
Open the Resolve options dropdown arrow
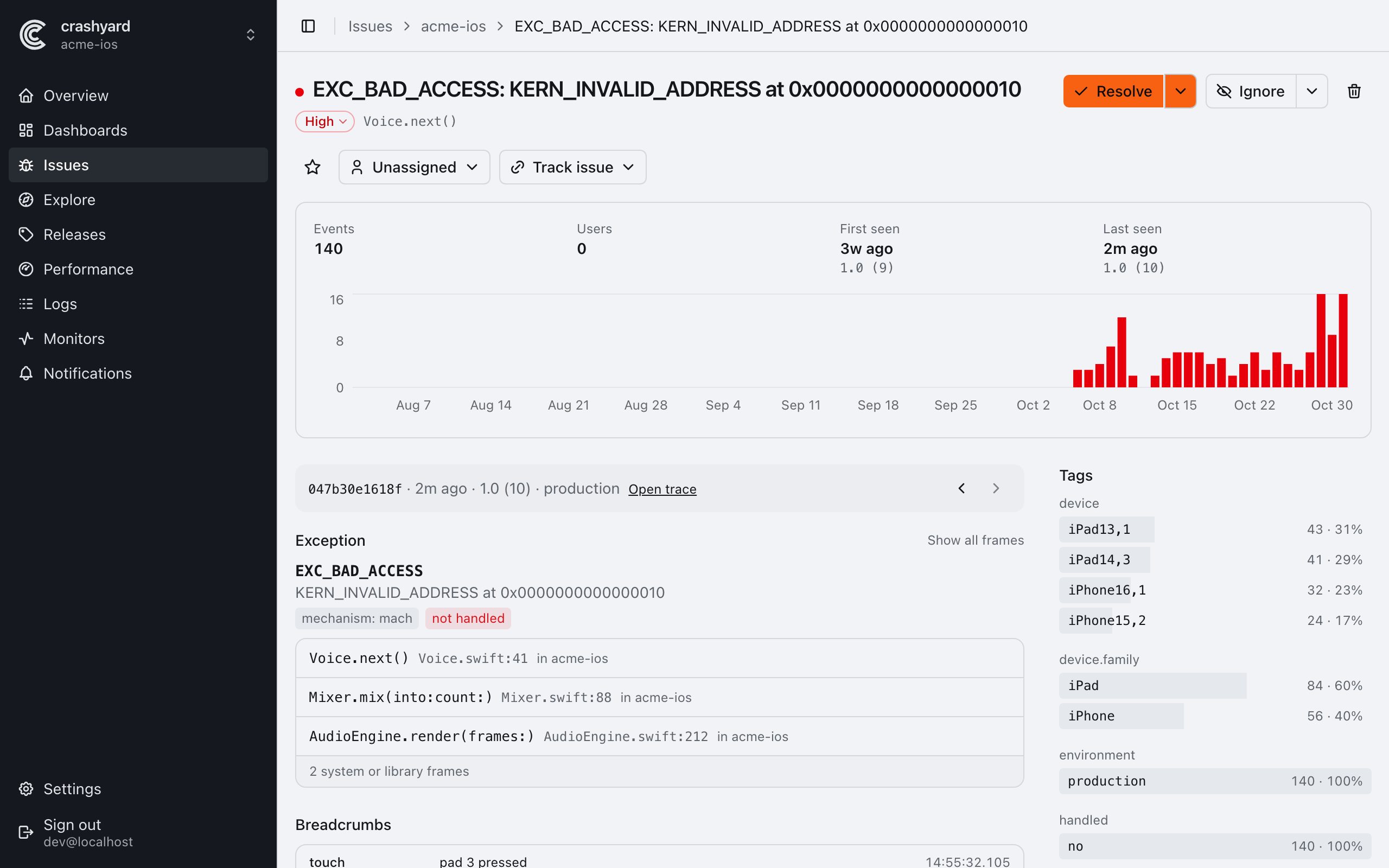1180,91
